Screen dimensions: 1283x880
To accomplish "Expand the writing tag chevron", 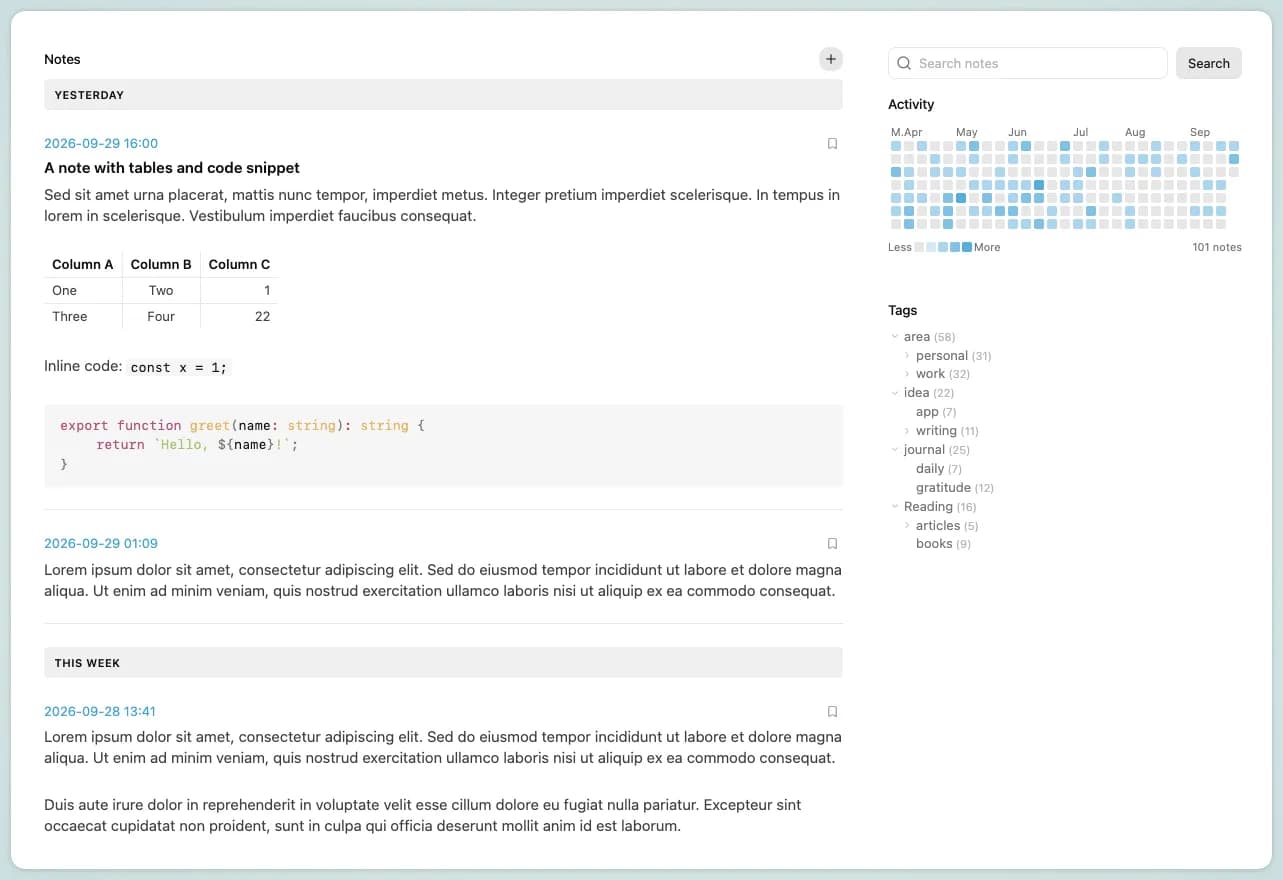I will point(907,431).
